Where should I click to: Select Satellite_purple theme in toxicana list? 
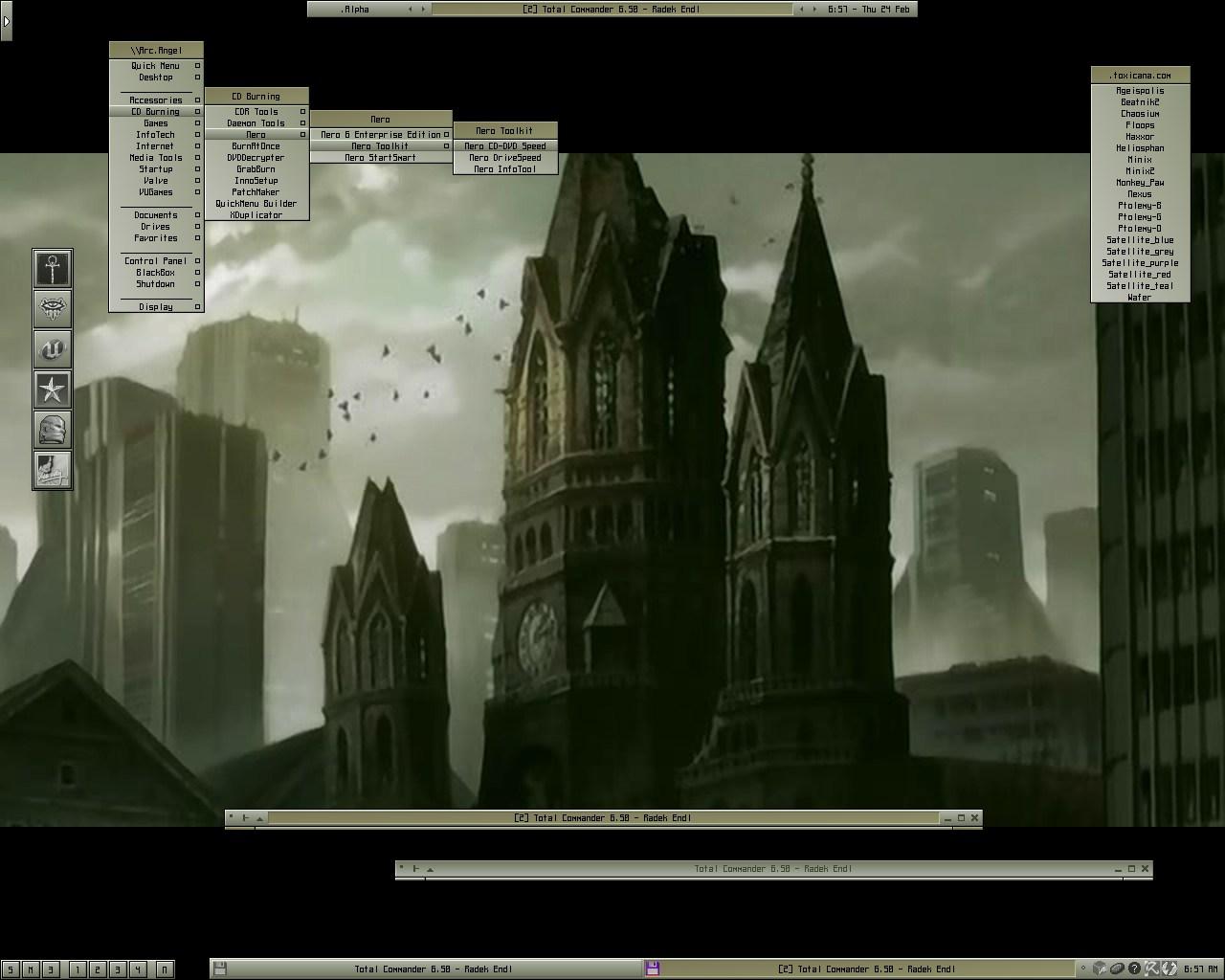click(1140, 263)
